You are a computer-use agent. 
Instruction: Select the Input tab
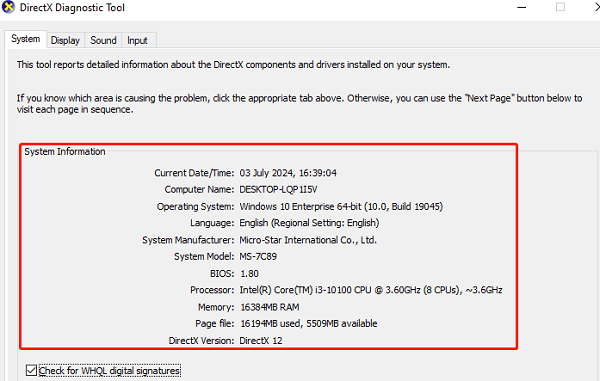[137, 40]
